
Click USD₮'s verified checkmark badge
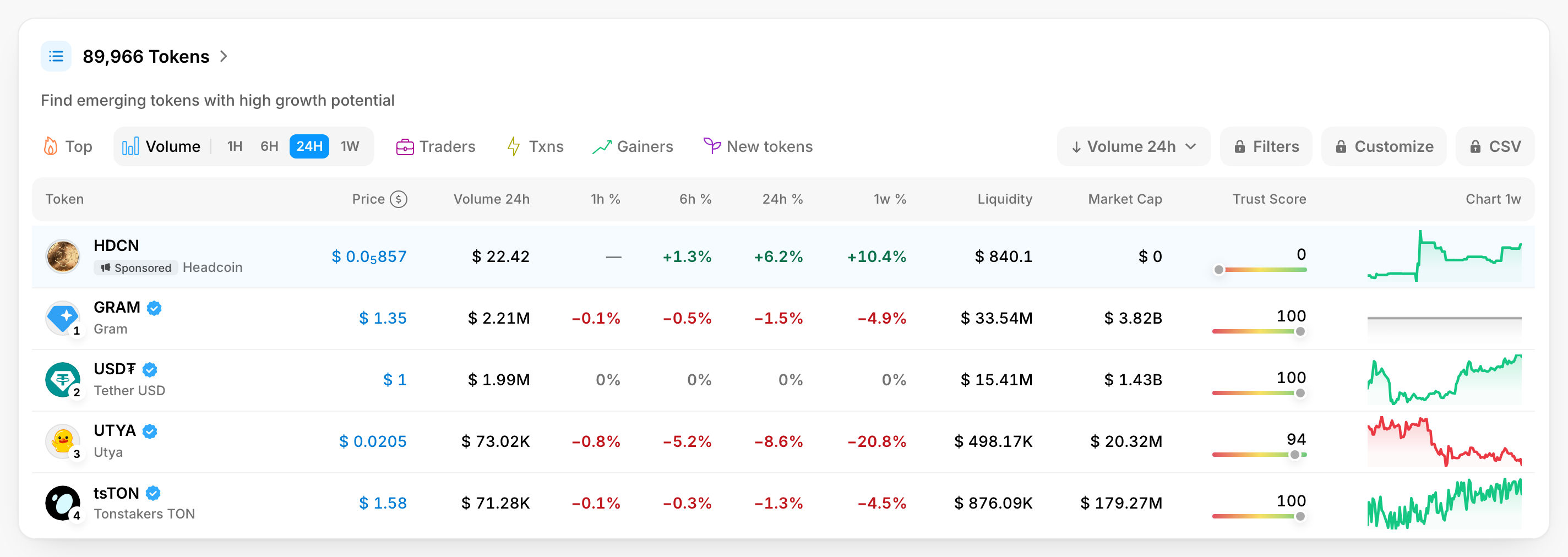coord(150,369)
